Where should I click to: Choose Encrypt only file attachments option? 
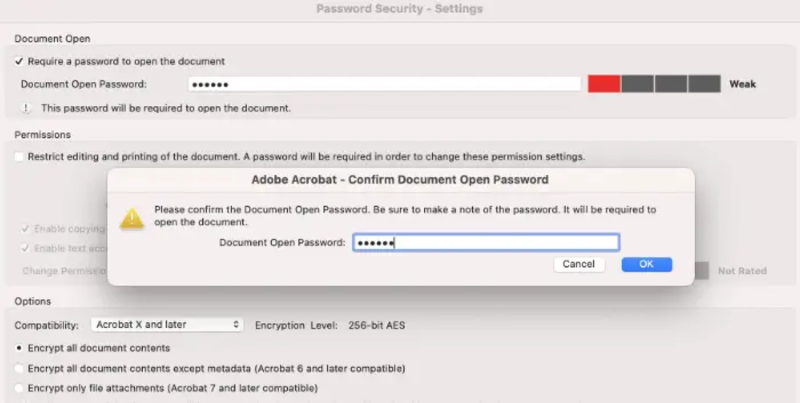(x=20, y=388)
